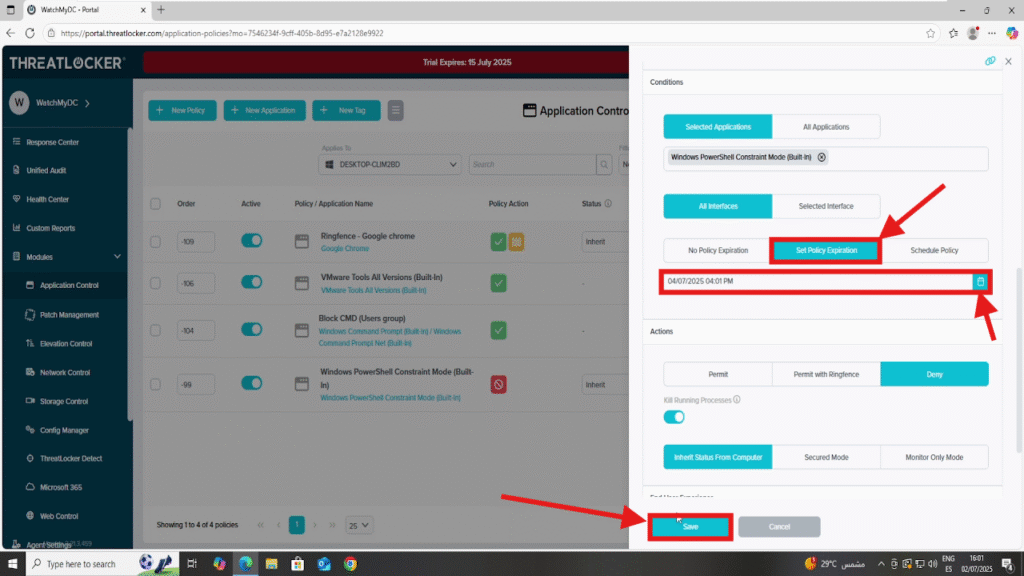Switch to All Applications tab
1024x576 pixels.
point(826,127)
